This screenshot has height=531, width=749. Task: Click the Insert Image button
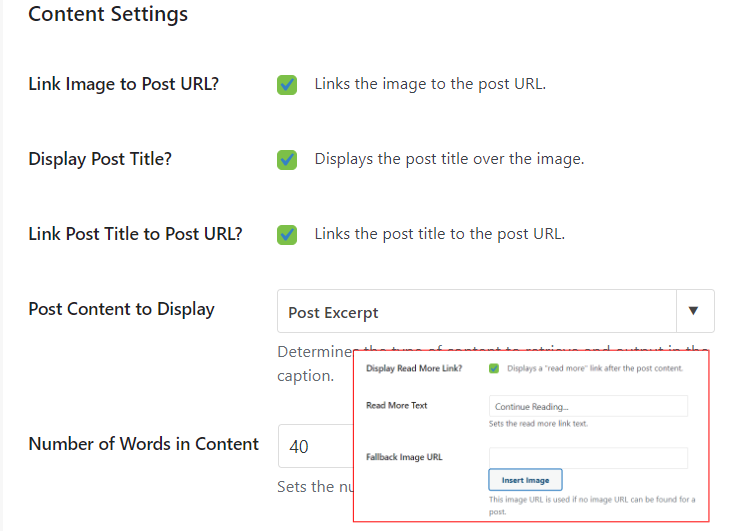click(x=525, y=480)
